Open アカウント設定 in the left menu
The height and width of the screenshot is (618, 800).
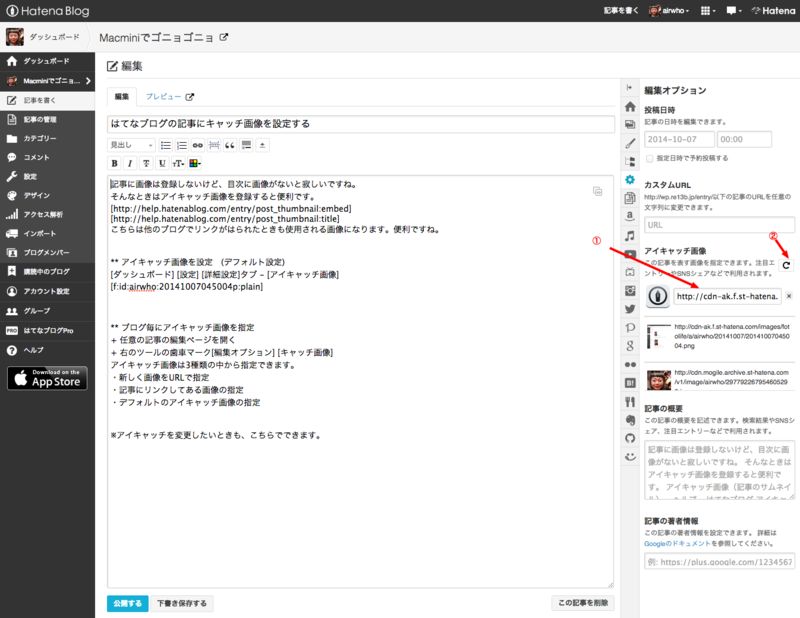[47, 291]
